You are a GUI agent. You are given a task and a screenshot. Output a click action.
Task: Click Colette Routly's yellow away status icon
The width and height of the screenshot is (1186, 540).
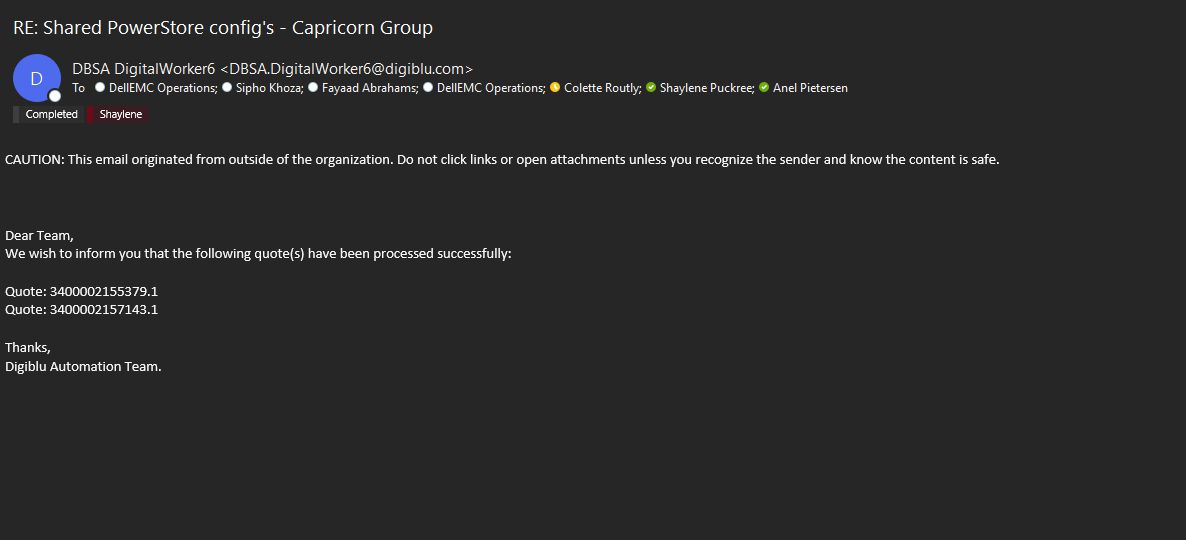coord(555,88)
